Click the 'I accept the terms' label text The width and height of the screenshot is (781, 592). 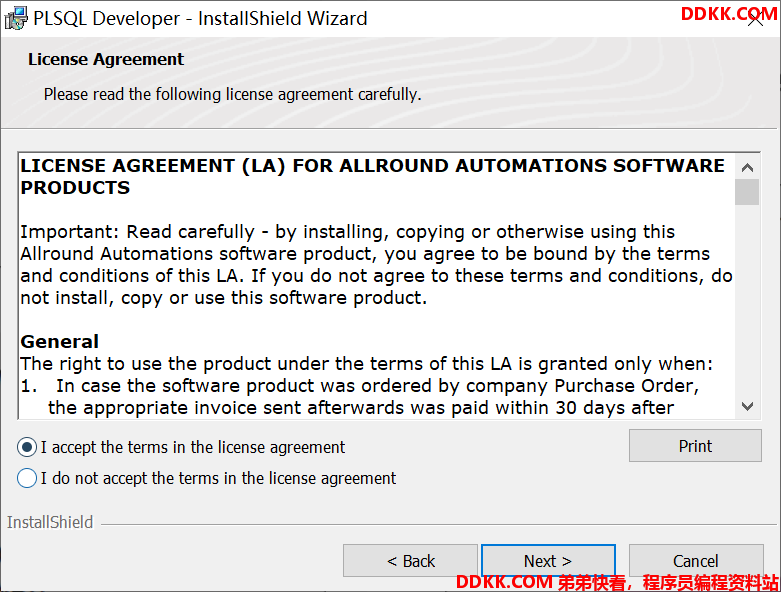pyautogui.click(x=193, y=447)
